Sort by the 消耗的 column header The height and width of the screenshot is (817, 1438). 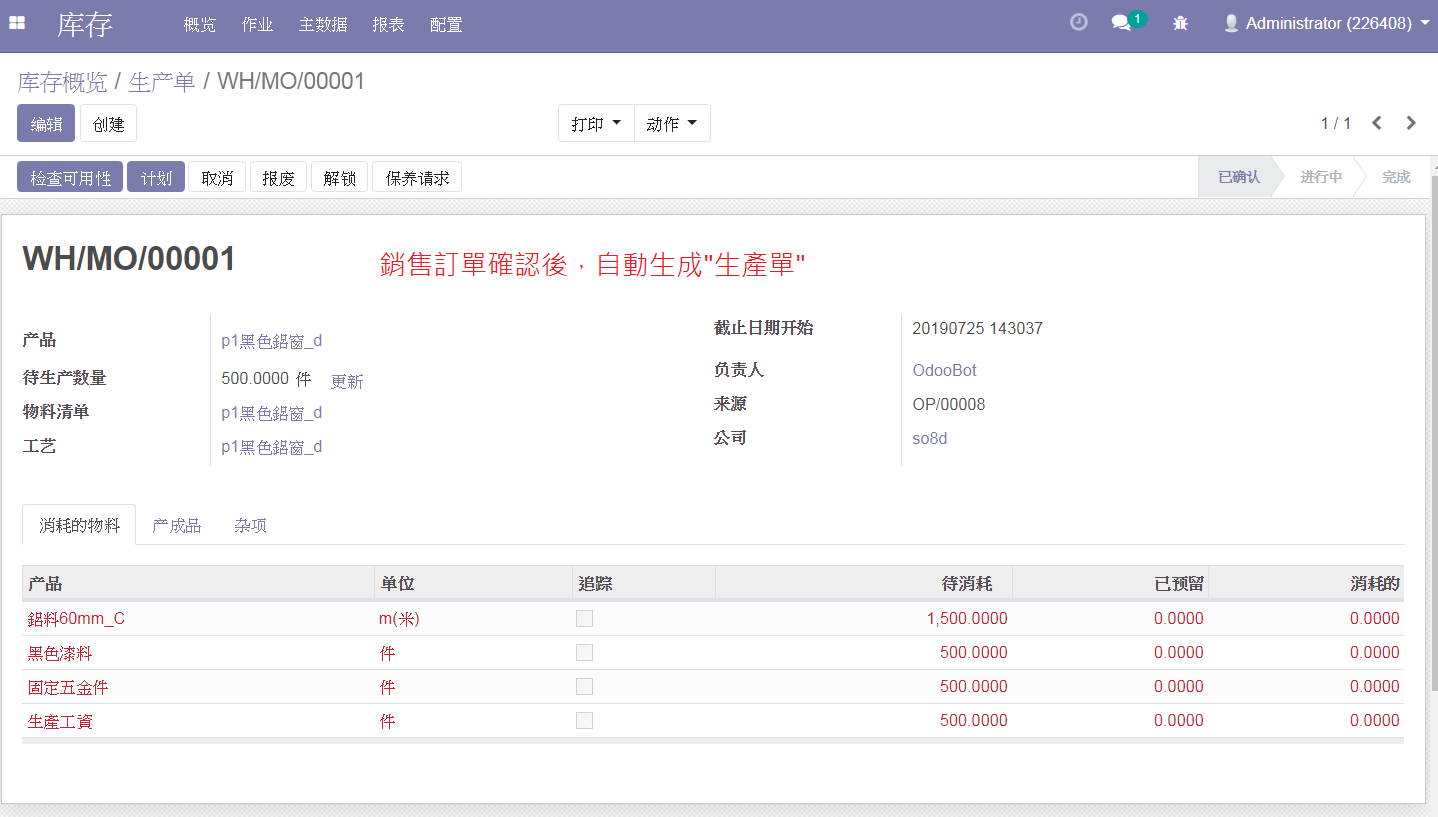1306,584
